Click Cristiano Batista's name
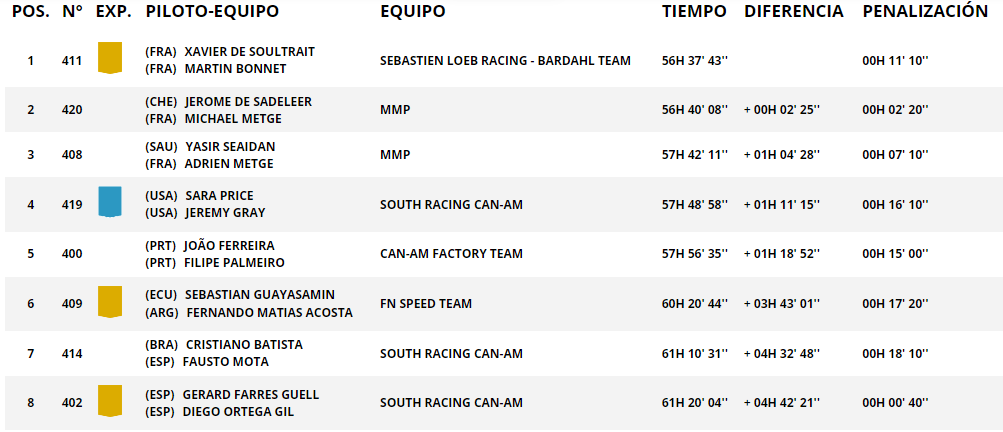This screenshot has height=432, width=1003. [244, 344]
